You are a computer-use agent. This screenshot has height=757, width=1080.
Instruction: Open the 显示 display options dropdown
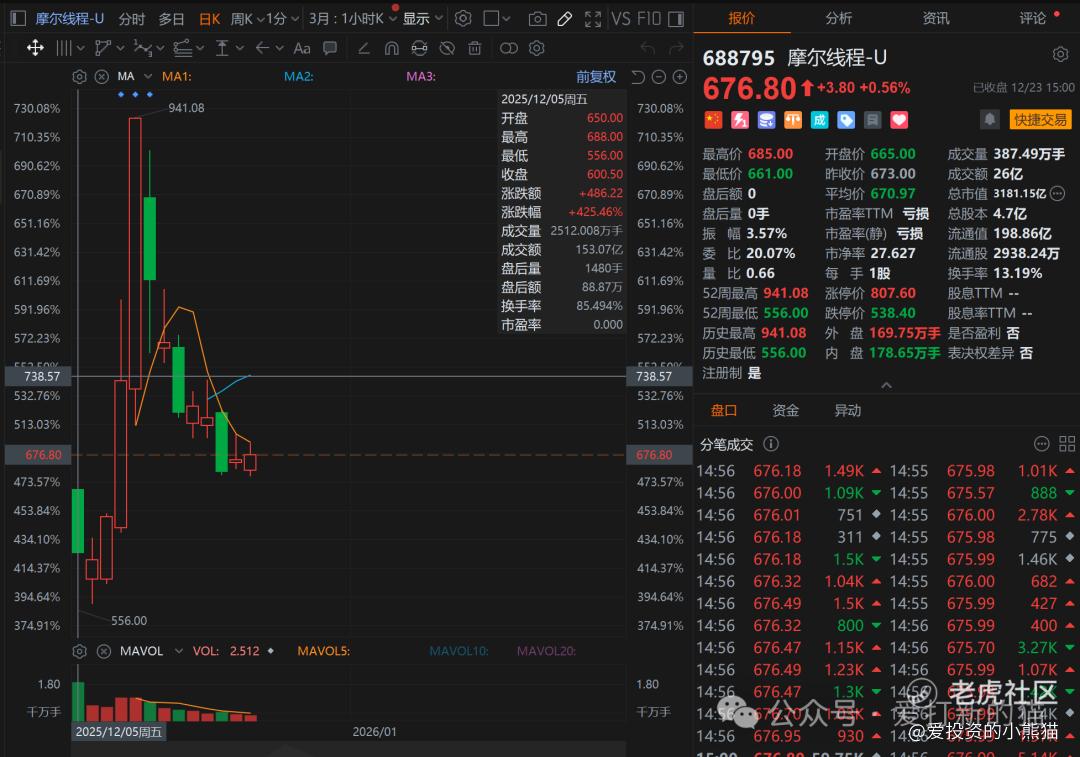click(423, 19)
